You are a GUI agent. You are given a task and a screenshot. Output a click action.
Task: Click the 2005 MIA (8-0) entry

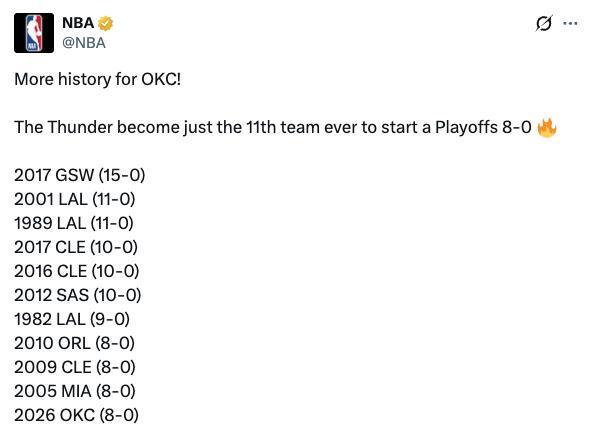point(75,391)
